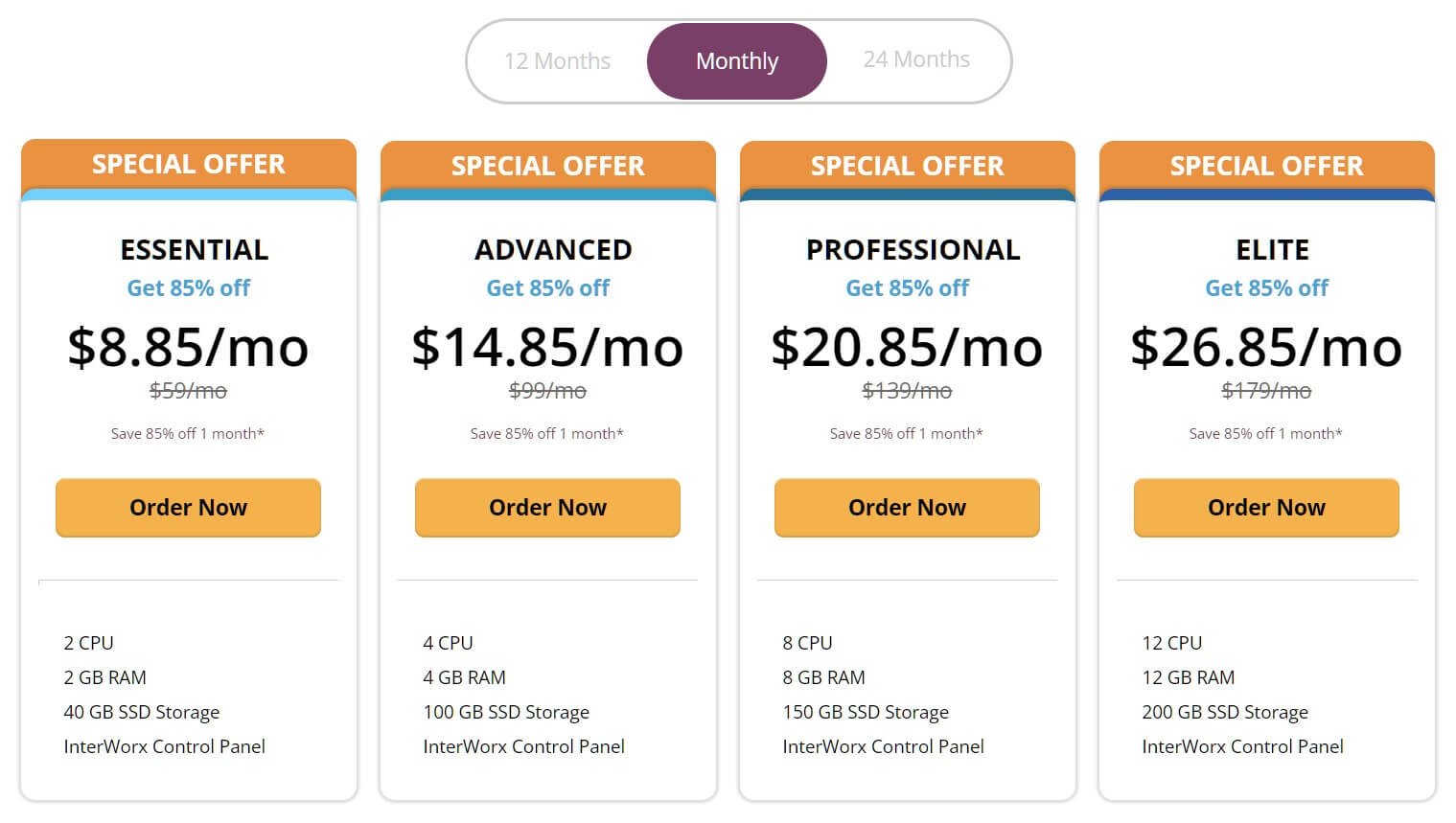Screen dimensions: 1456x823
Task: Click 'Get 85% off' under Essential
Action: tap(189, 288)
